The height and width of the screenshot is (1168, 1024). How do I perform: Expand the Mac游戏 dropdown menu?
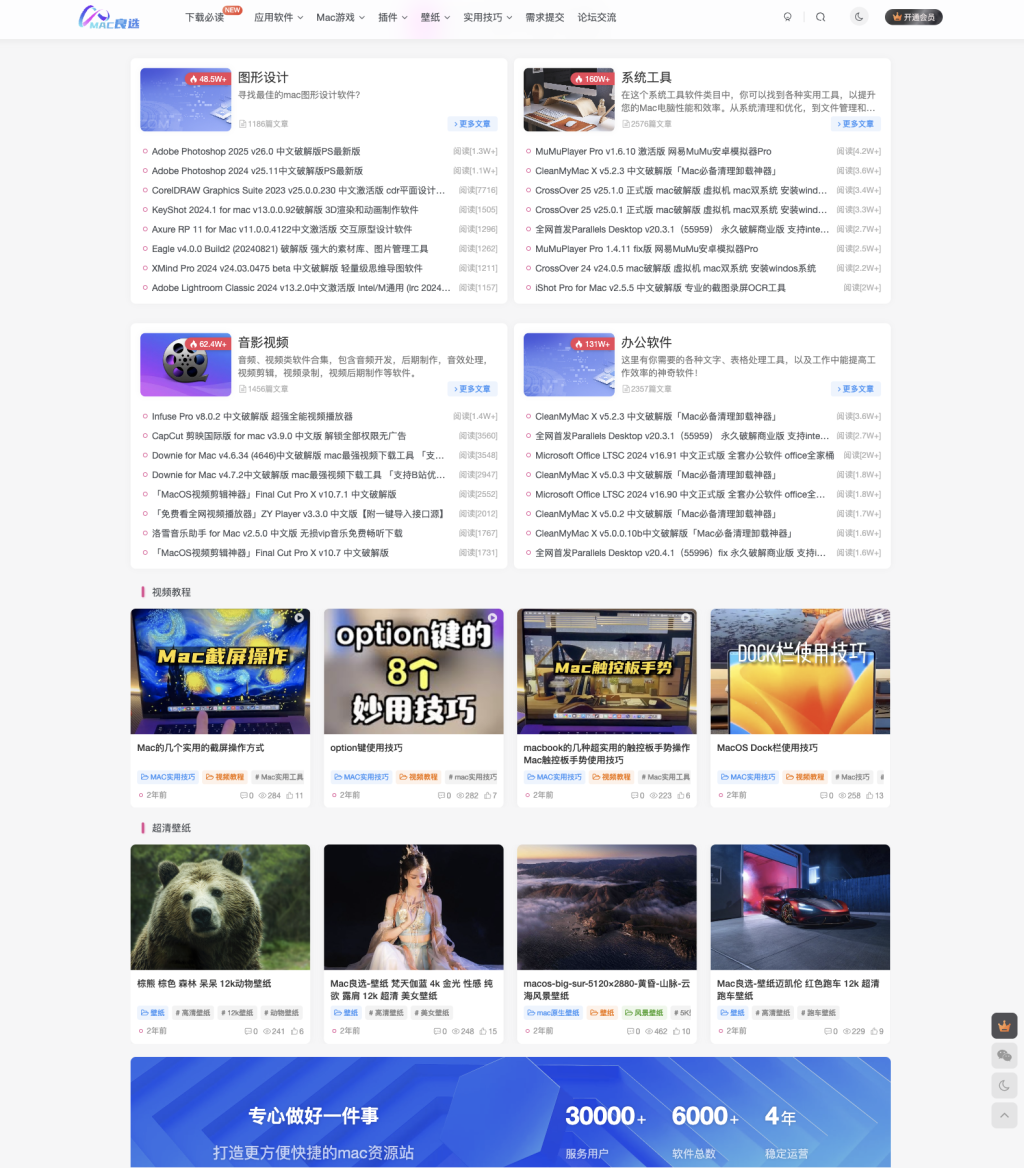340,17
